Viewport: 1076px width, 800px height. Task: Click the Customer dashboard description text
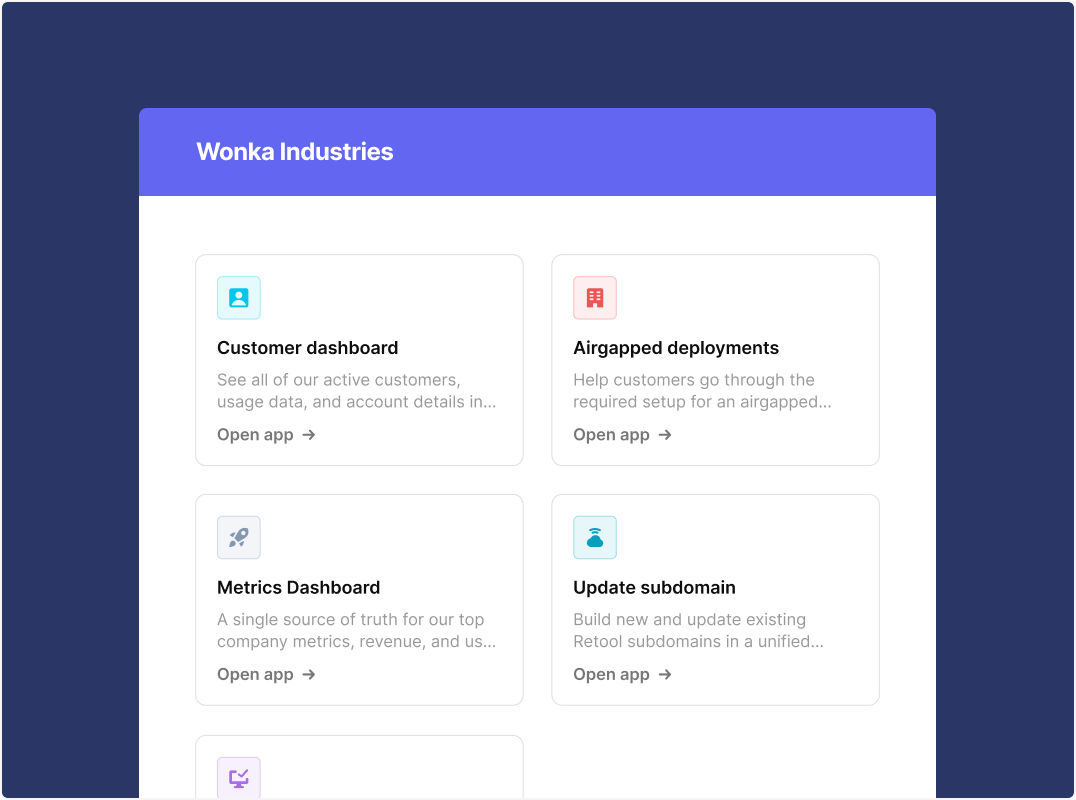(x=356, y=391)
